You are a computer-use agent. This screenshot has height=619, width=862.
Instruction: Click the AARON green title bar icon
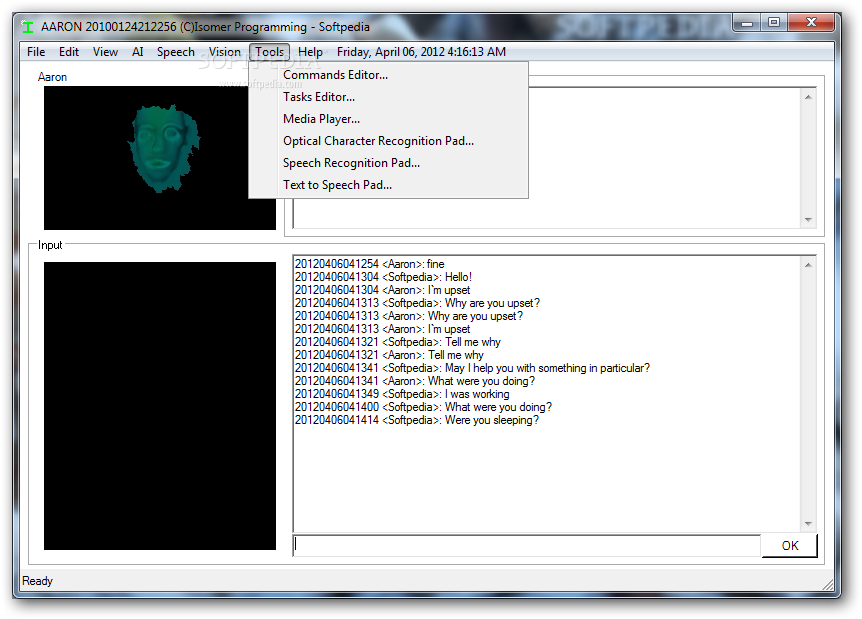pyautogui.click(x=27, y=26)
